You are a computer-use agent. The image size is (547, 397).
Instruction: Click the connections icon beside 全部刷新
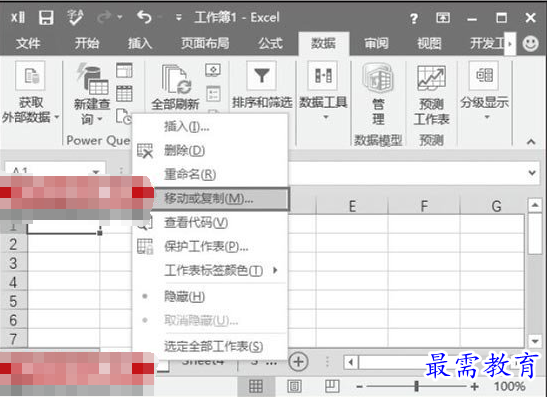(213, 70)
